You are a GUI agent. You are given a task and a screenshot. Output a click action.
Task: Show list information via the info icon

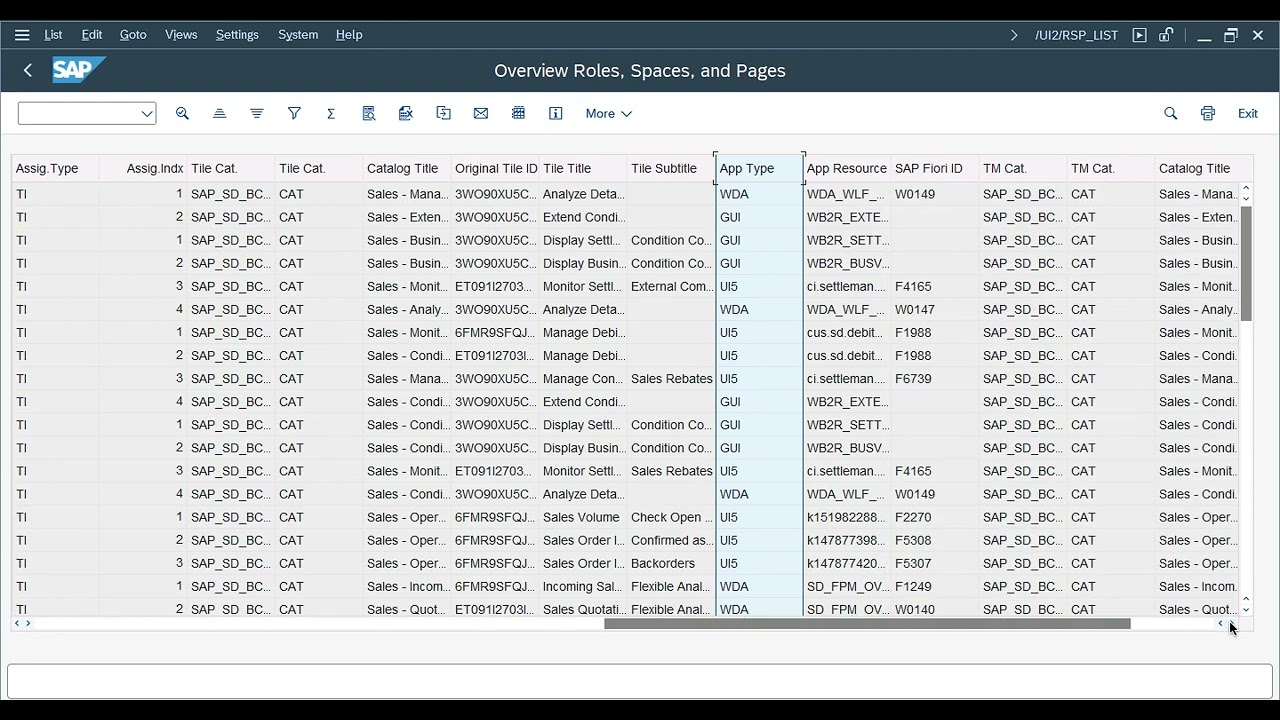(x=556, y=114)
